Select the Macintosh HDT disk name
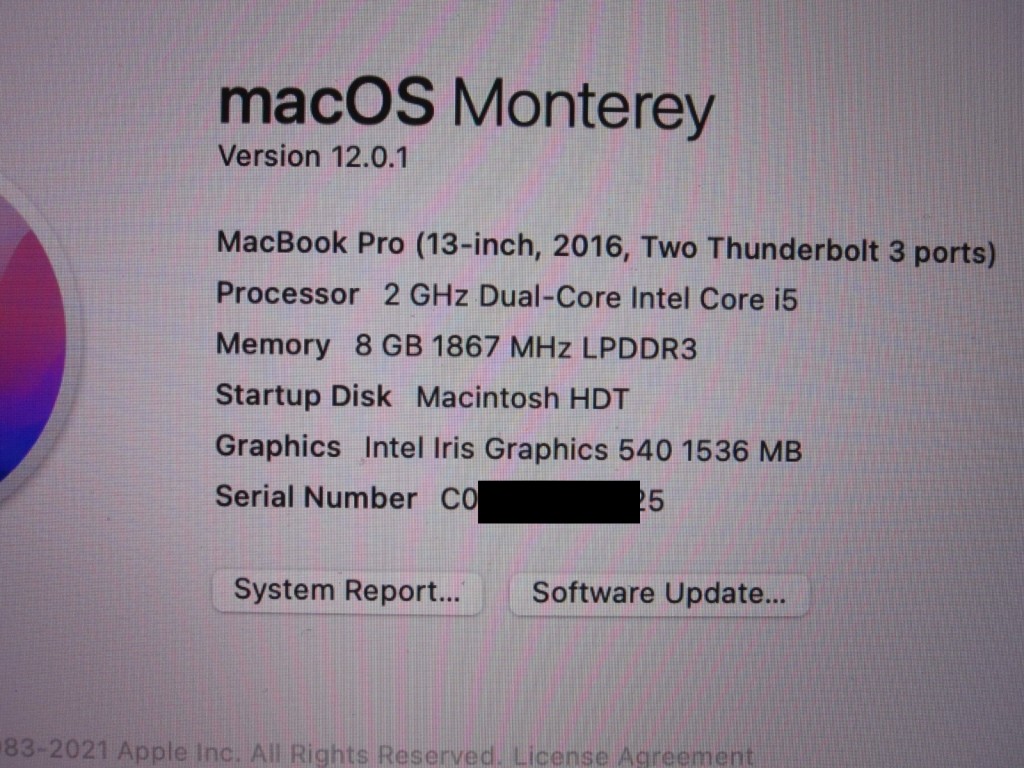 tap(522, 398)
